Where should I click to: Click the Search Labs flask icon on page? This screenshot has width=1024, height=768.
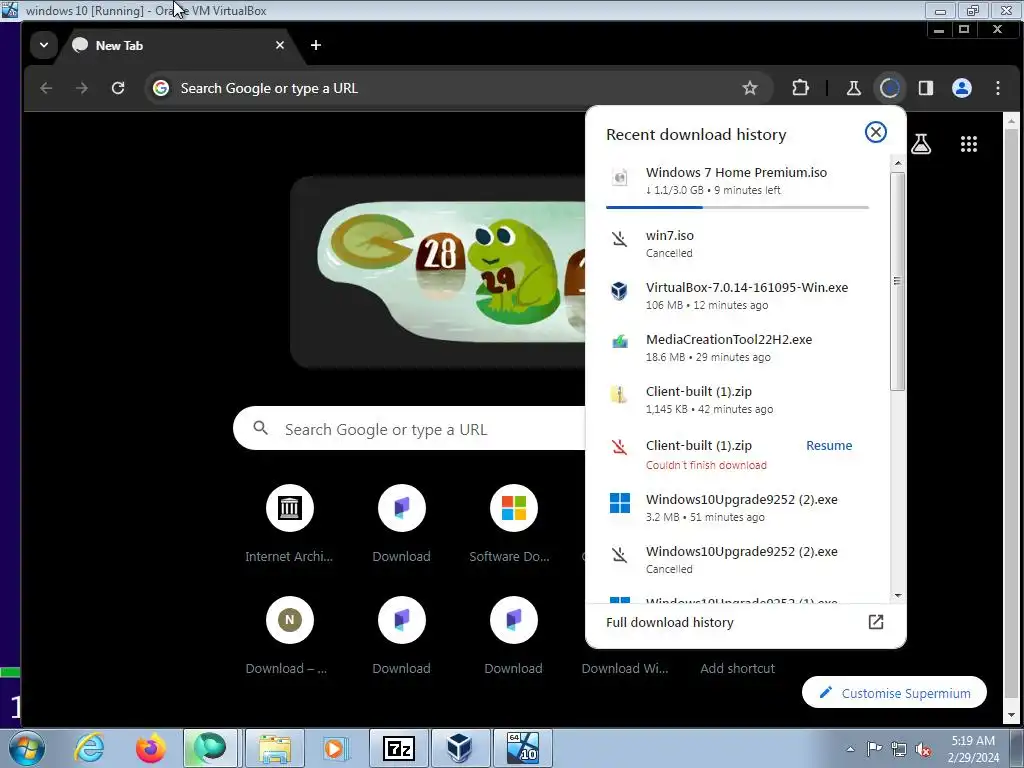point(921,144)
